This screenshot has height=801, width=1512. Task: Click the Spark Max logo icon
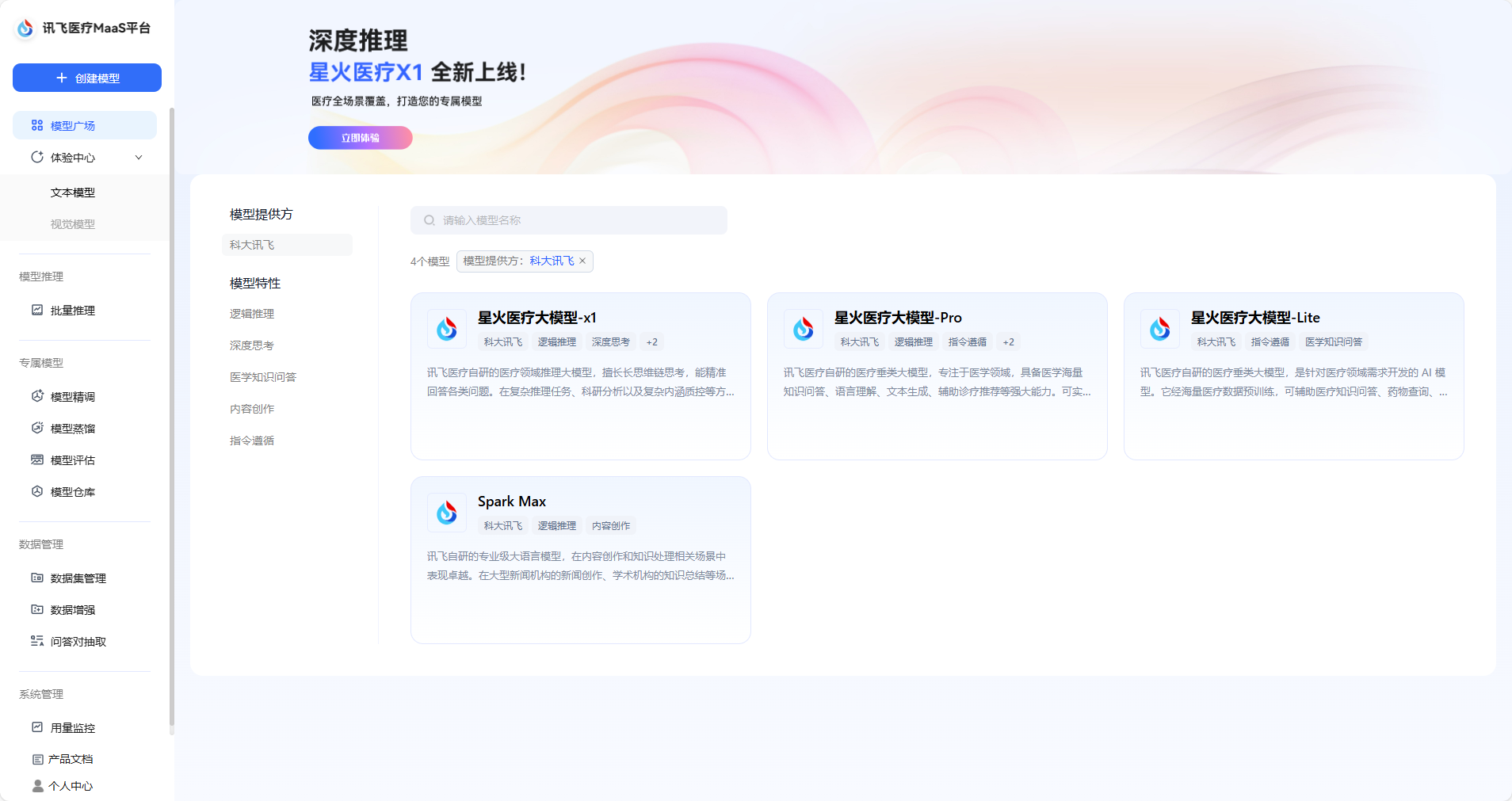[447, 513]
